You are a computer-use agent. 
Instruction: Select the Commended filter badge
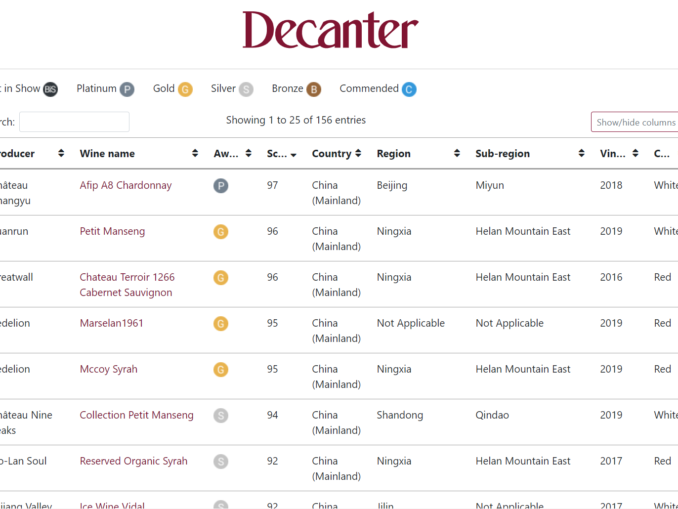409,89
